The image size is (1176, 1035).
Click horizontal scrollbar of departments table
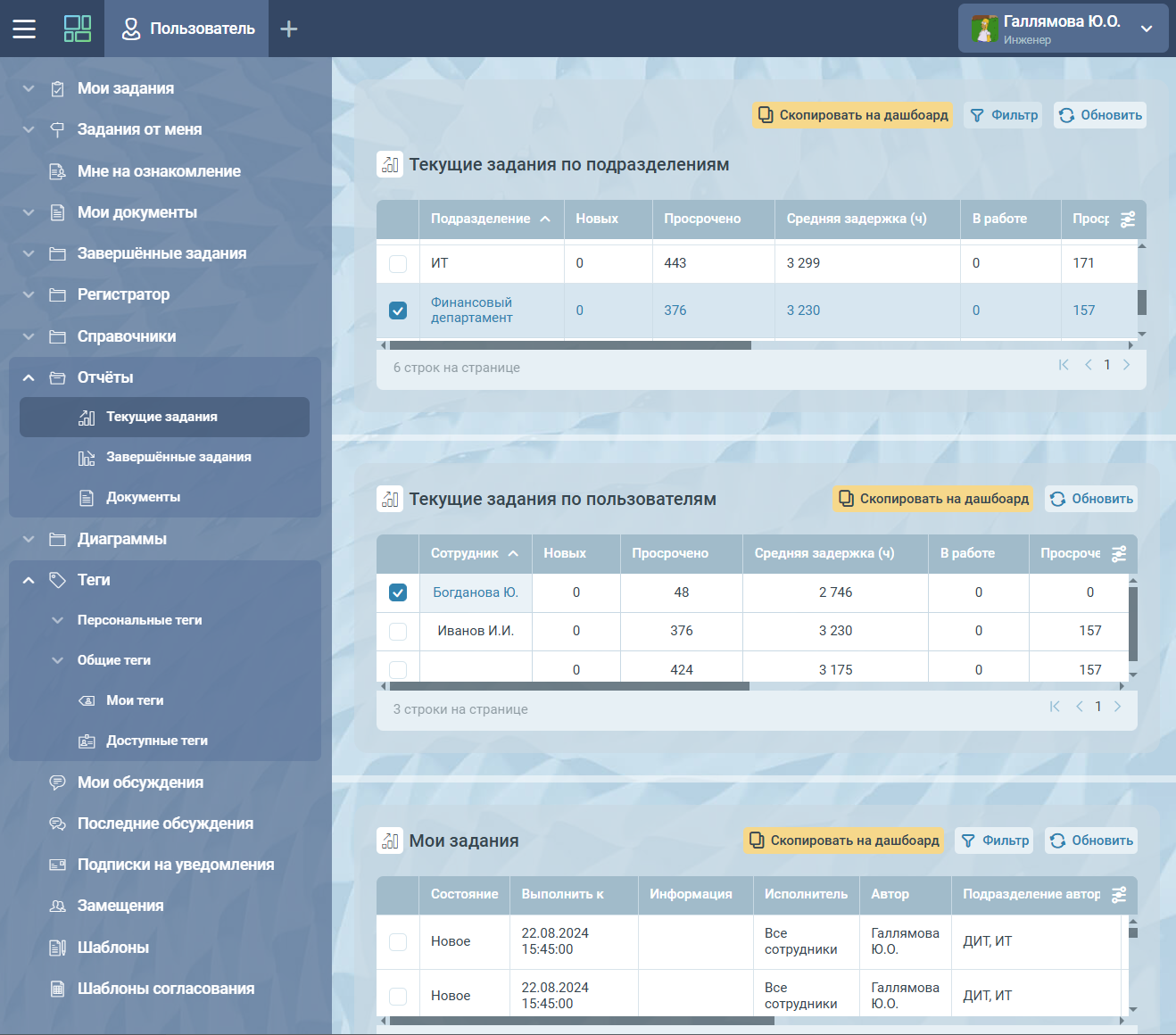point(571,345)
